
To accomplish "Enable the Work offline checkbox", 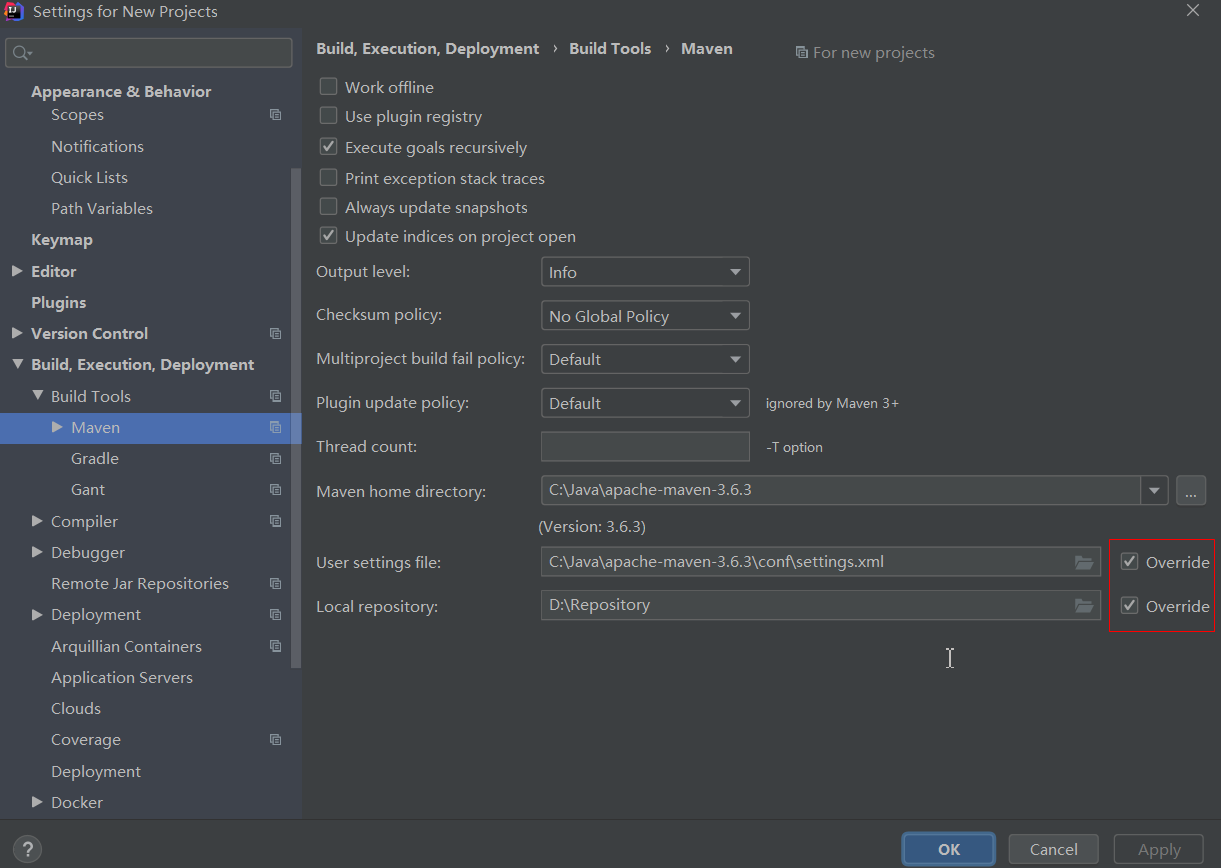I will [329, 87].
